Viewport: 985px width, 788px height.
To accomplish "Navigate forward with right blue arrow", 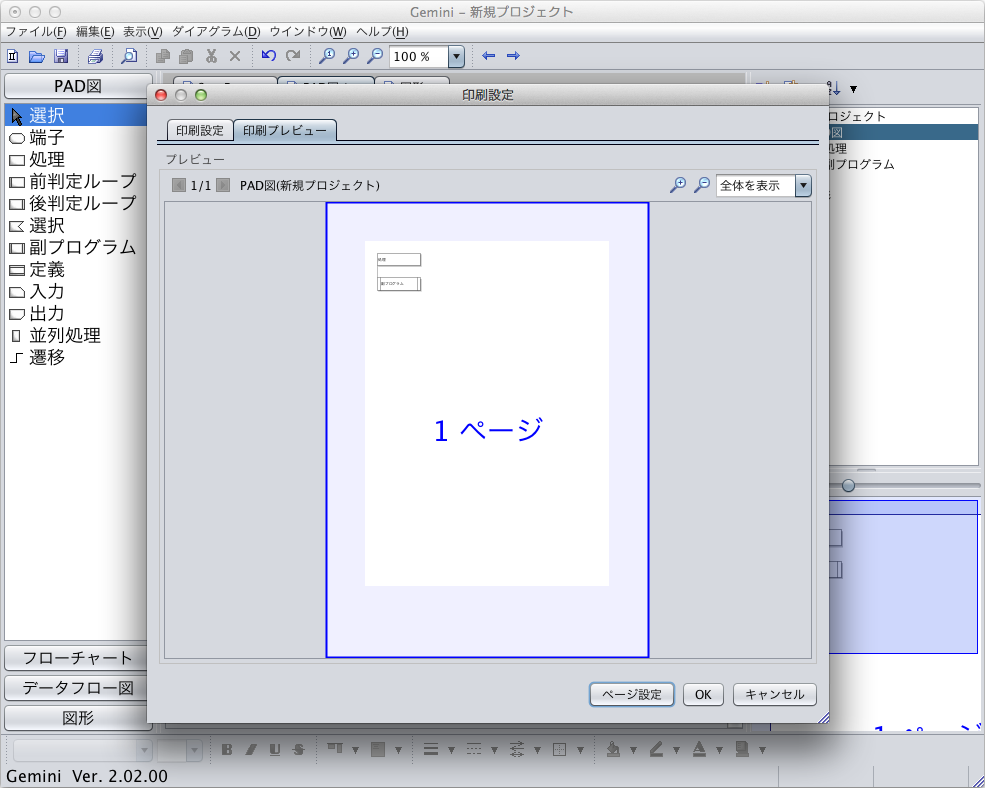I will pyautogui.click(x=513, y=55).
